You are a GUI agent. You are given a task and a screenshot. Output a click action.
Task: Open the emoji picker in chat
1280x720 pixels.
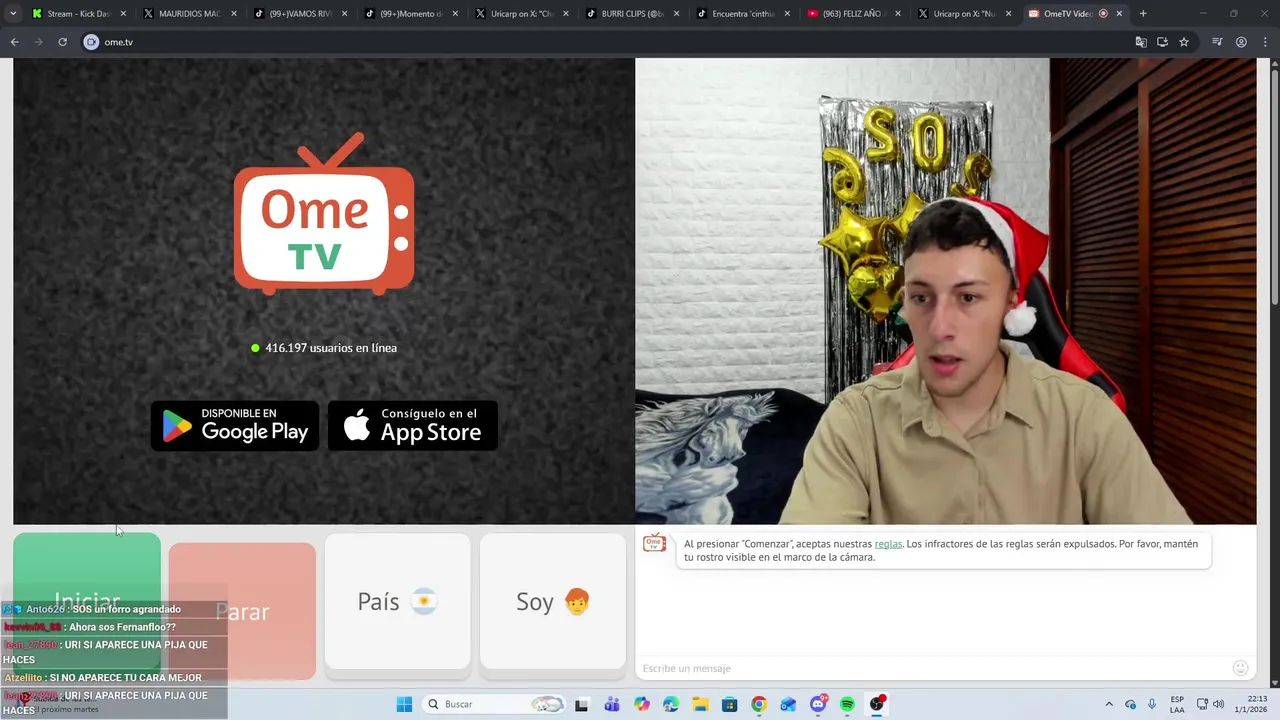[x=1240, y=668]
